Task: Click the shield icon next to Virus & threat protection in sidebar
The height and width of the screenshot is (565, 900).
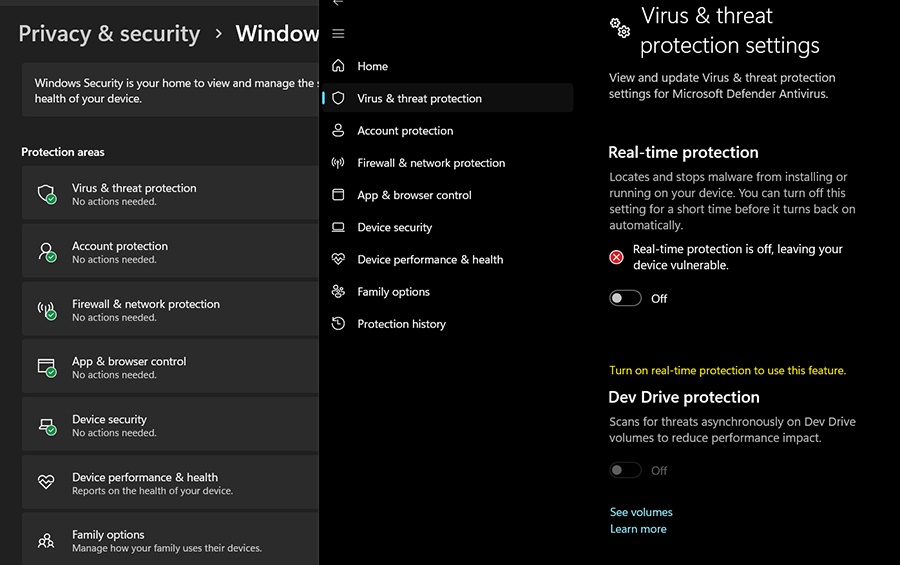Action: (338, 98)
